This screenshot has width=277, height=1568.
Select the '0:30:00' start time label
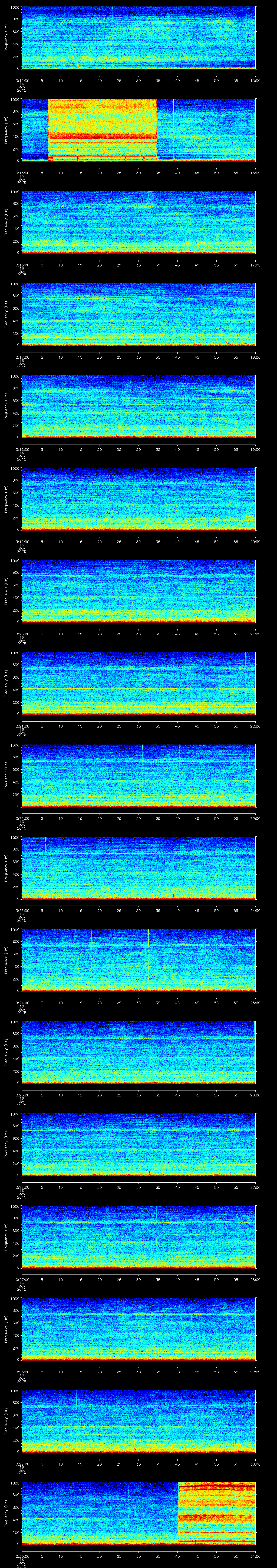pos(22,1556)
